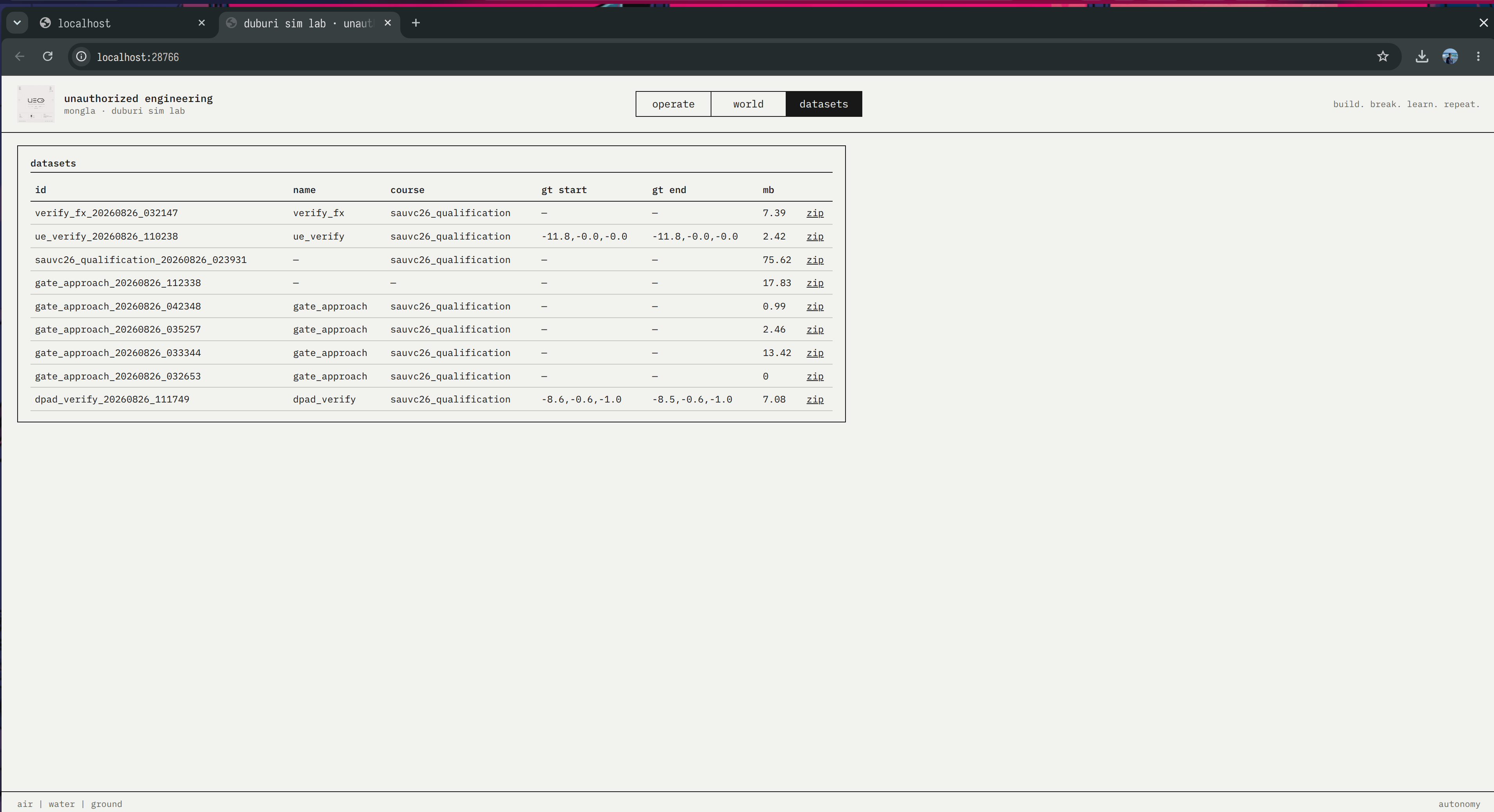Image resolution: width=1494 pixels, height=812 pixels.
Task: Click the air footer label
Action: click(25, 804)
